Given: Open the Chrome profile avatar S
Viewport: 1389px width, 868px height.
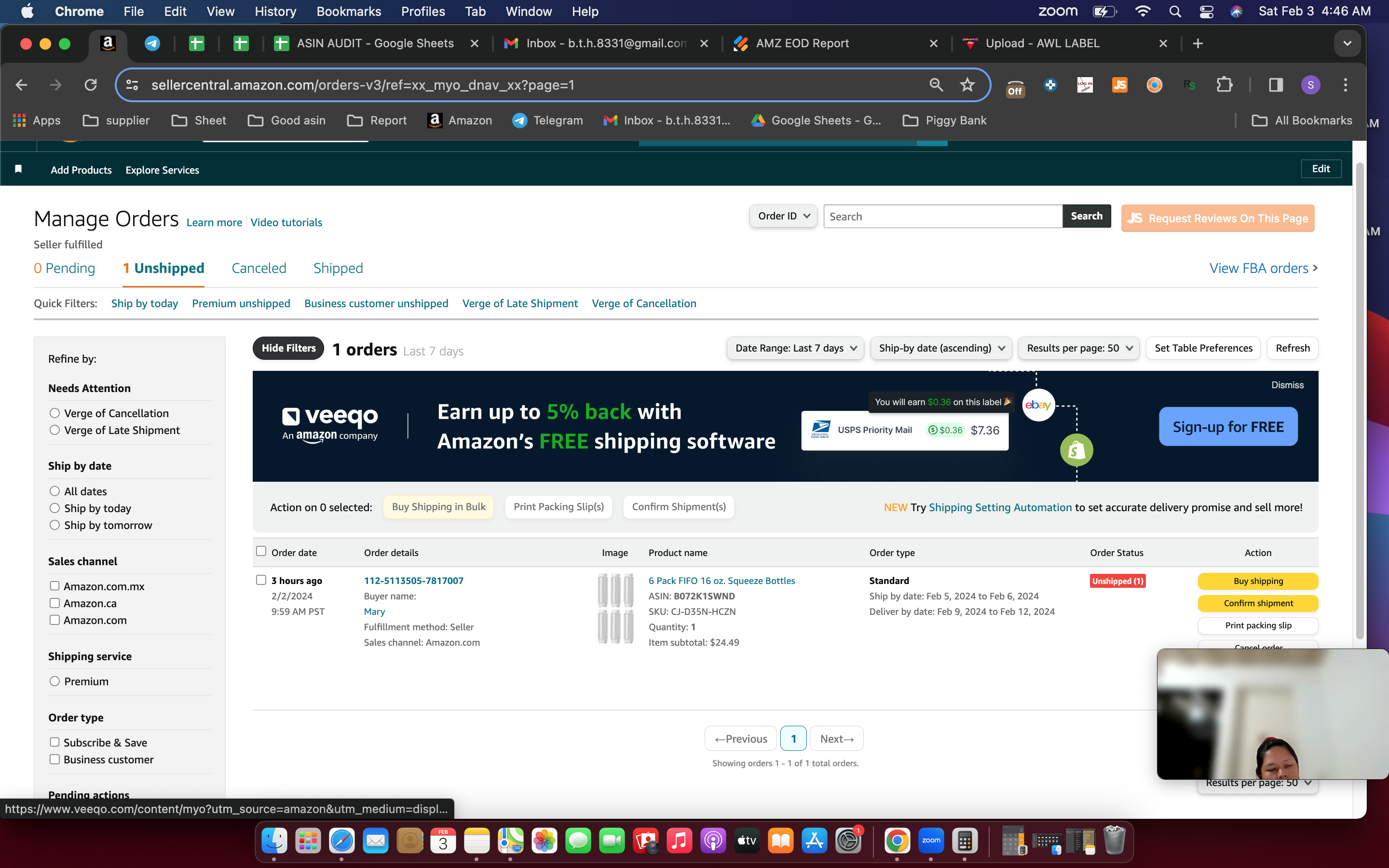Looking at the screenshot, I should [x=1310, y=85].
